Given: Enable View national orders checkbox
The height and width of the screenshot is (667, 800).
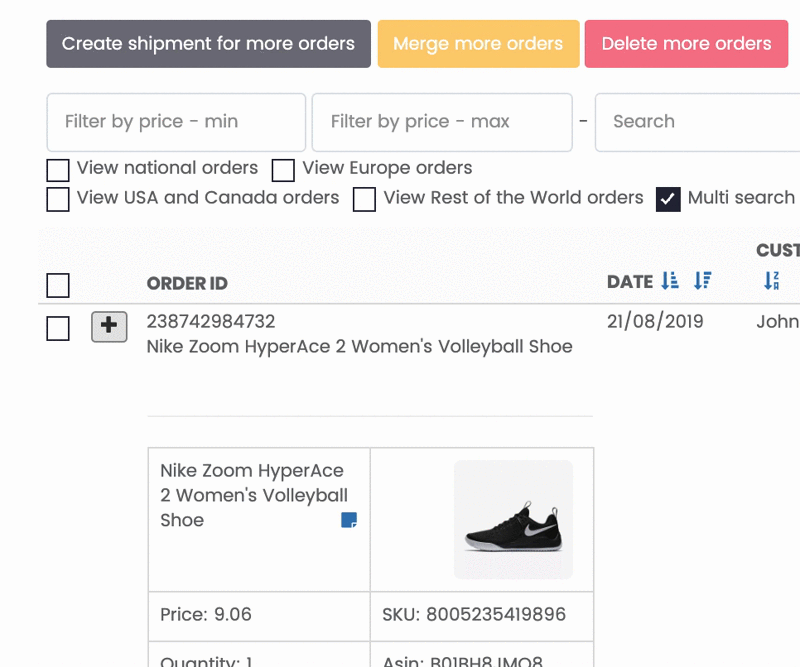Looking at the screenshot, I should (x=58, y=170).
